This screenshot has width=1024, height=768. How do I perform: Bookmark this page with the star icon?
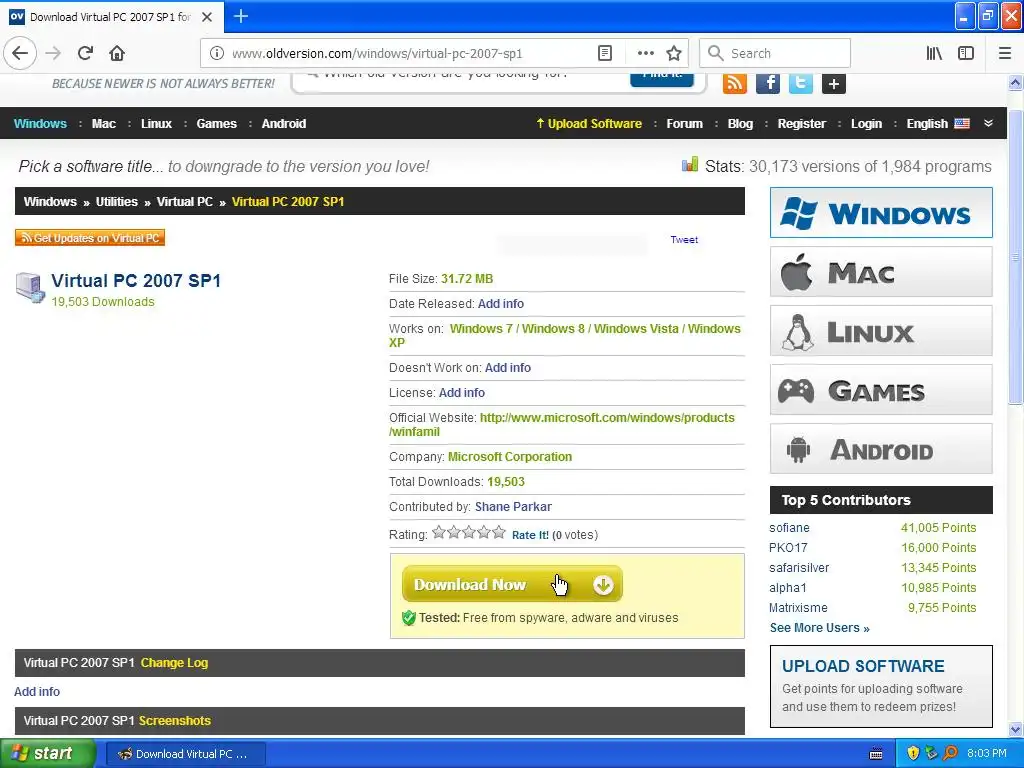pos(674,54)
